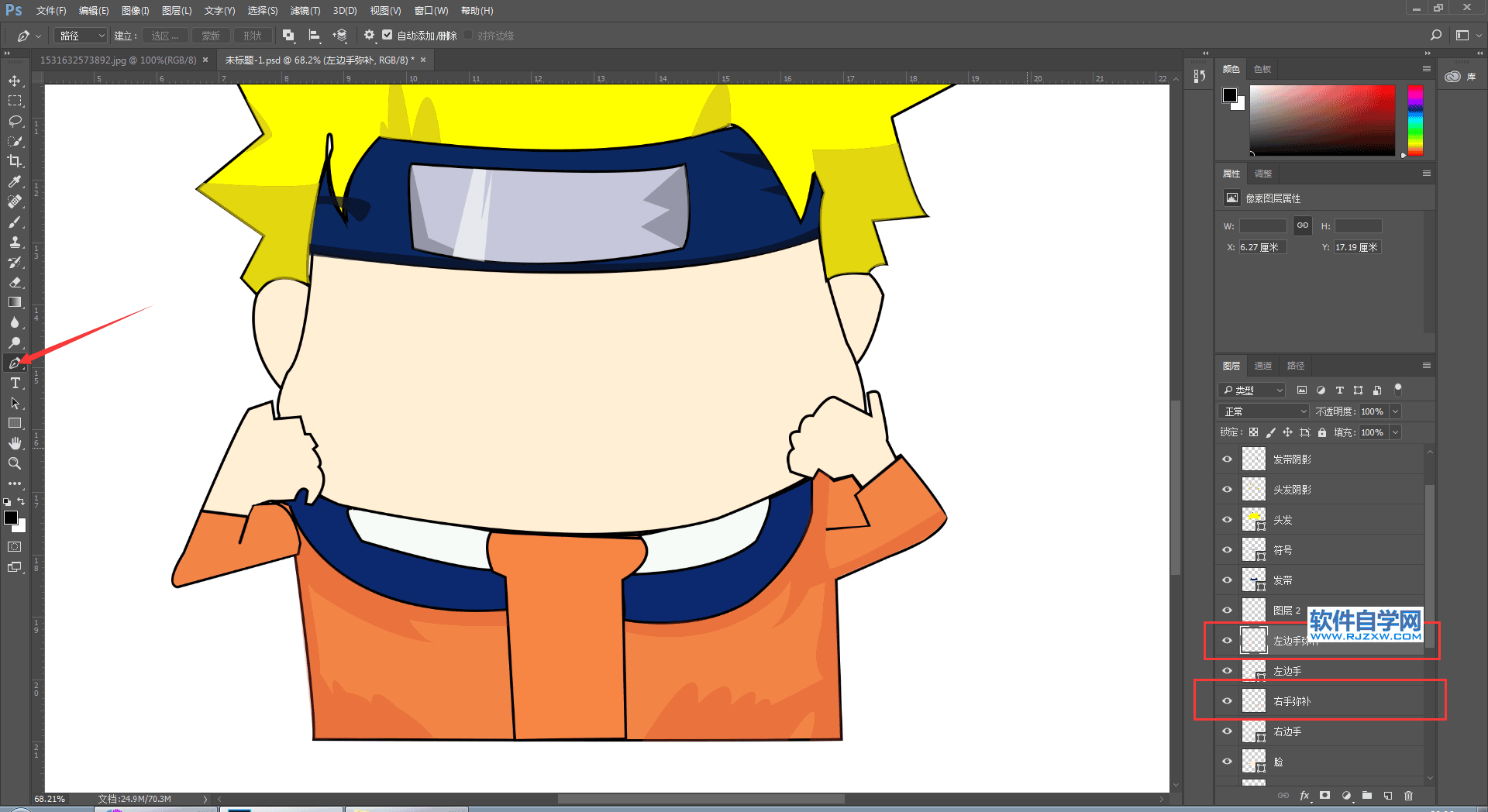Select the Zoom tool
This screenshot has width=1488, height=812.
(15, 463)
